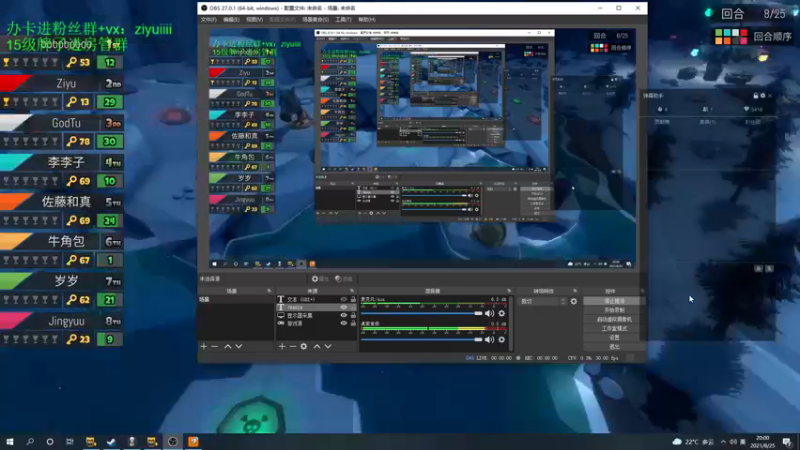This screenshot has height=450, width=800.
Task: Click 开始录制 button in Controls
Action: point(614,310)
